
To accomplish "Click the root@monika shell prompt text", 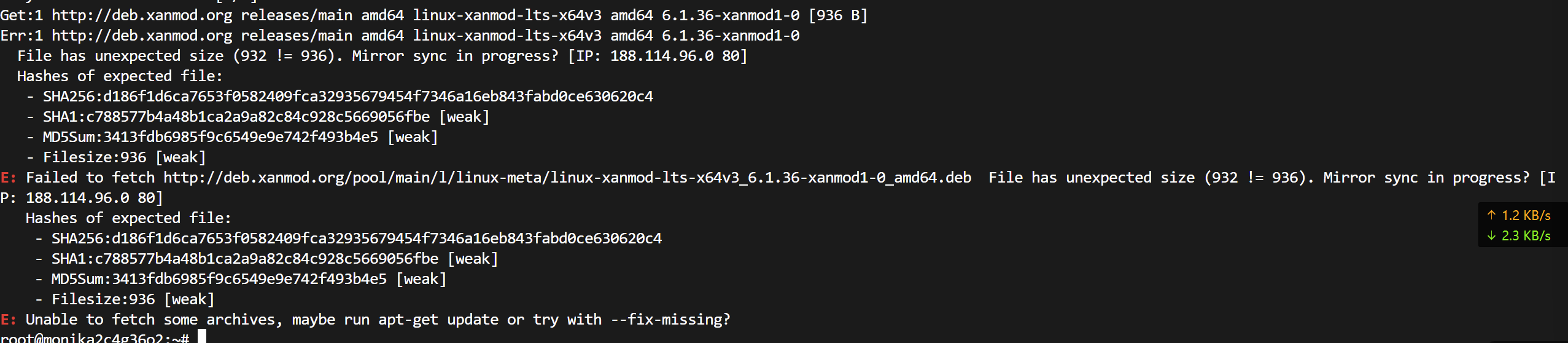I will (92, 338).
